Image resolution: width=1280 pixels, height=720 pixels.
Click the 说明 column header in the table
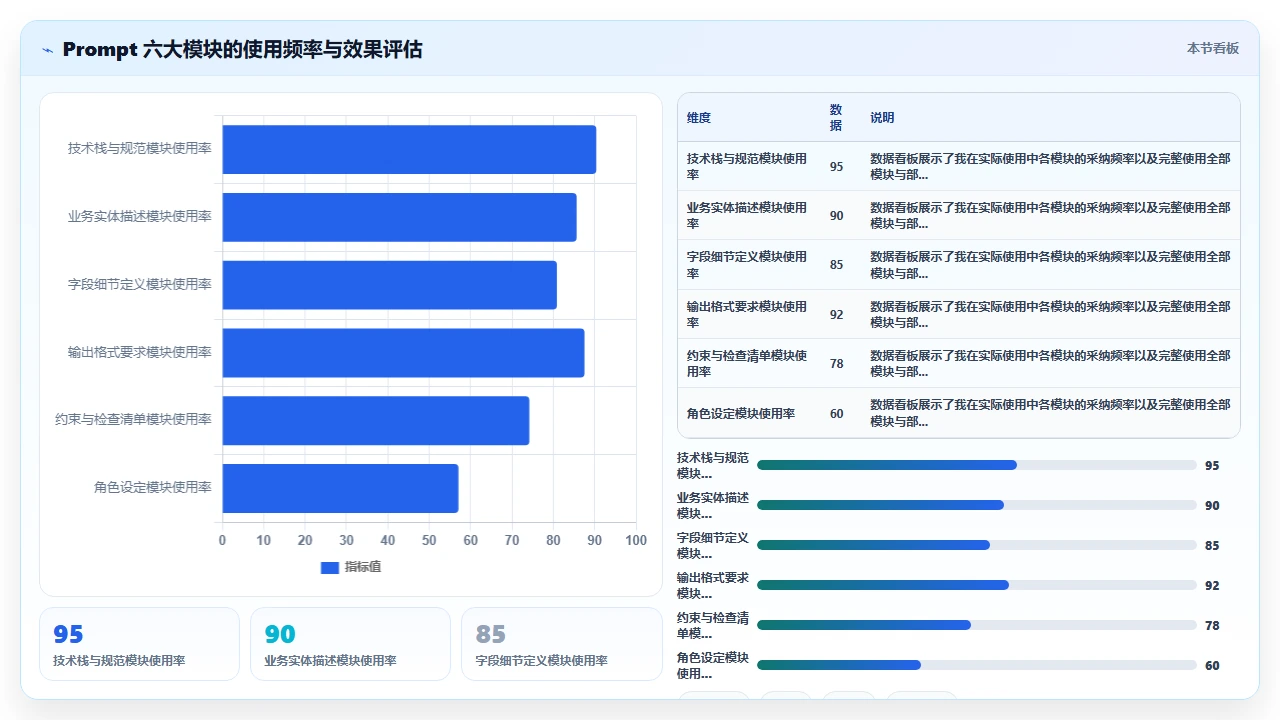click(x=882, y=118)
